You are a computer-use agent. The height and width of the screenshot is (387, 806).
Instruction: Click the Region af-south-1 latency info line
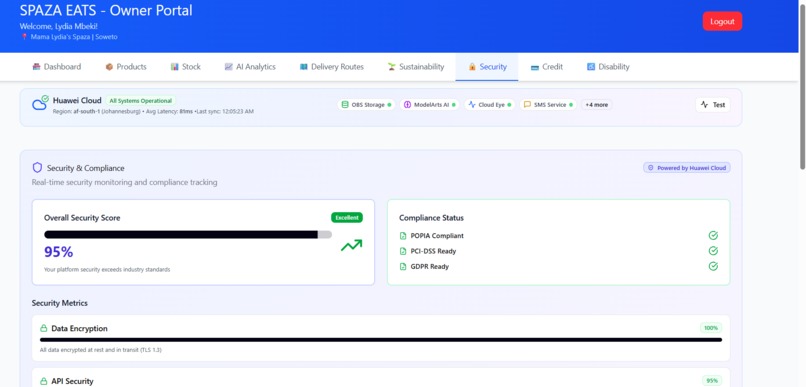153,112
